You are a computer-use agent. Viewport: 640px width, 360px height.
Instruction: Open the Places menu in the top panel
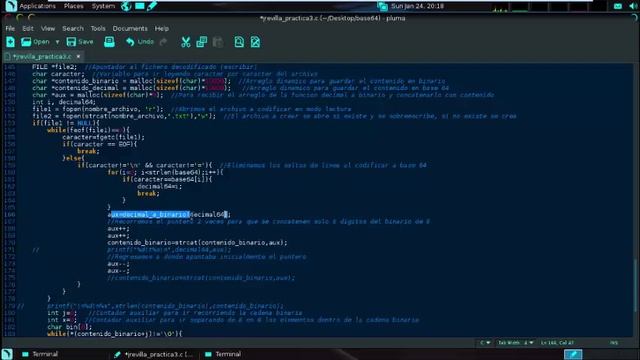point(73,6)
